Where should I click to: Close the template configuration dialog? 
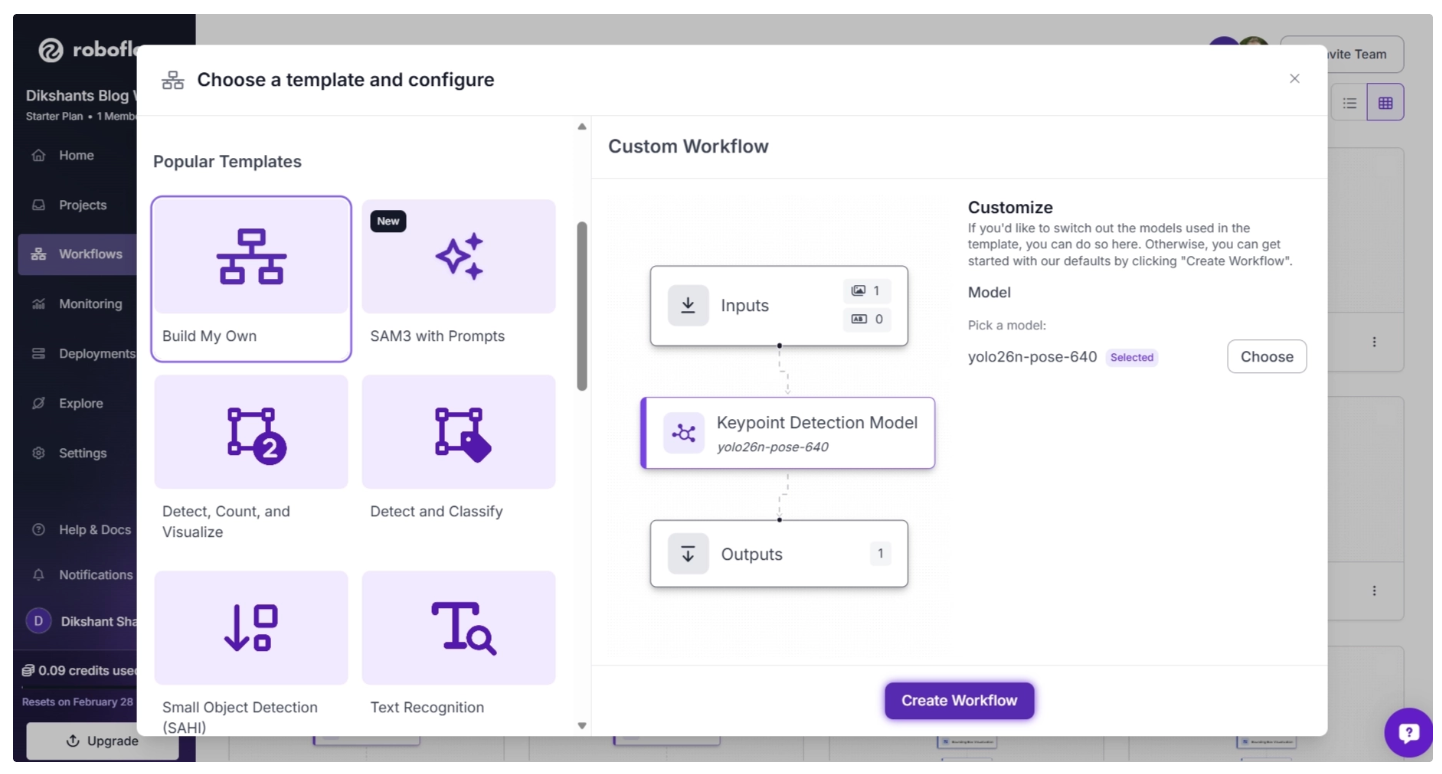[1294, 79]
